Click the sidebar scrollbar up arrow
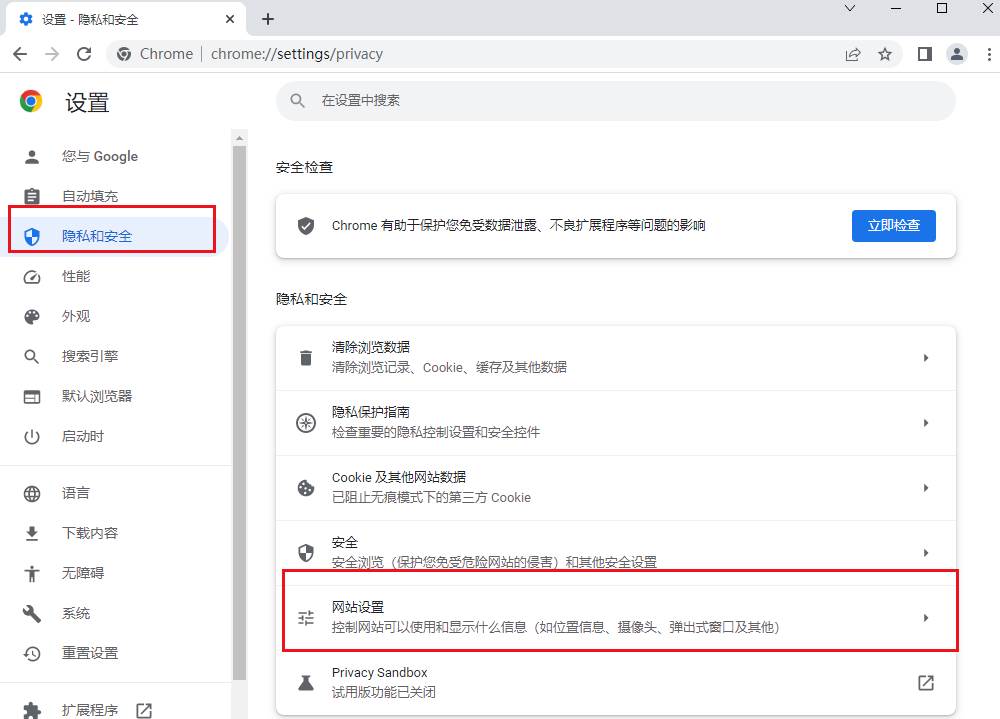The image size is (1000, 719). click(x=239, y=138)
